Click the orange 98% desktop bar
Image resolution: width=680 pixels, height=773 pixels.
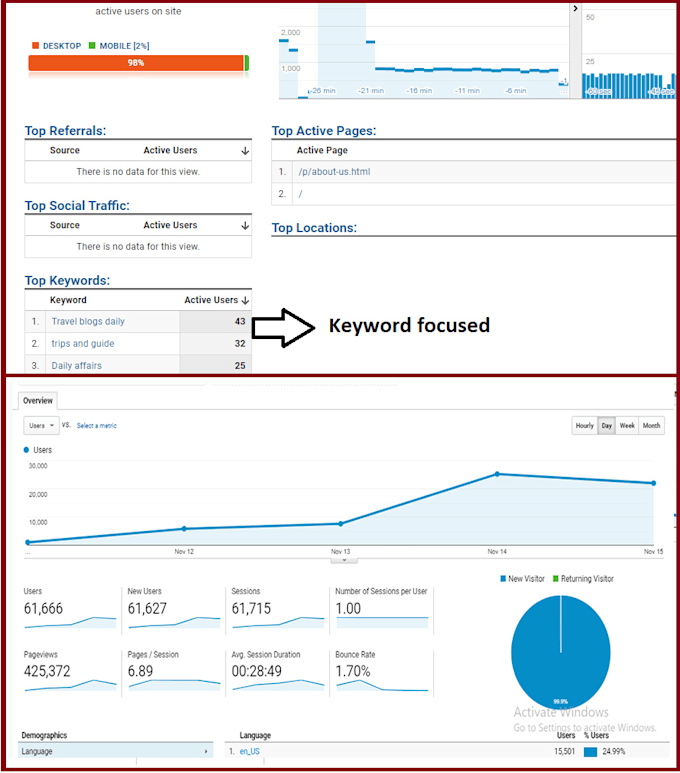tap(136, 63)
